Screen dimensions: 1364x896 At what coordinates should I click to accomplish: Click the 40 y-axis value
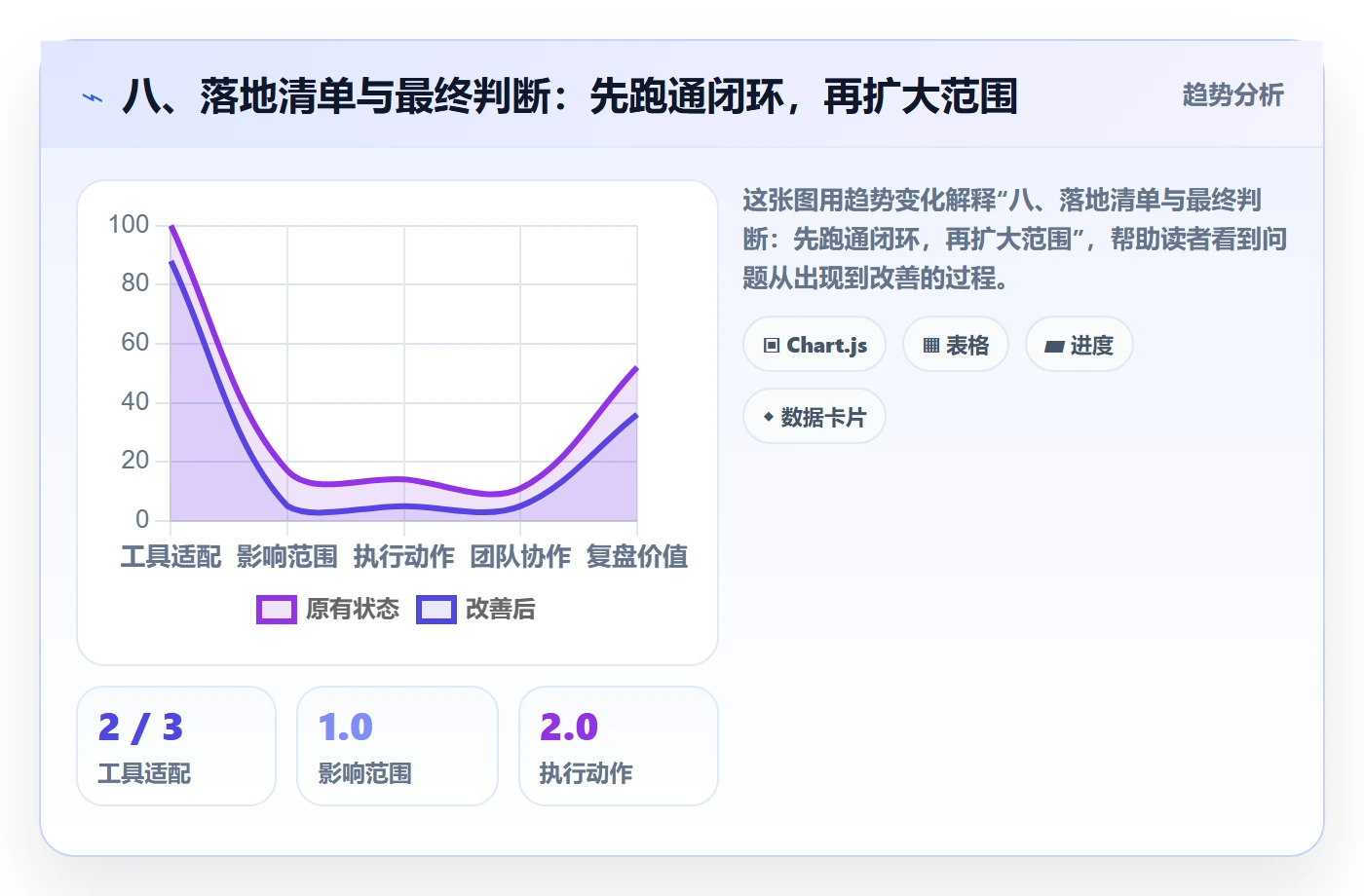click(x=135, y=401)
